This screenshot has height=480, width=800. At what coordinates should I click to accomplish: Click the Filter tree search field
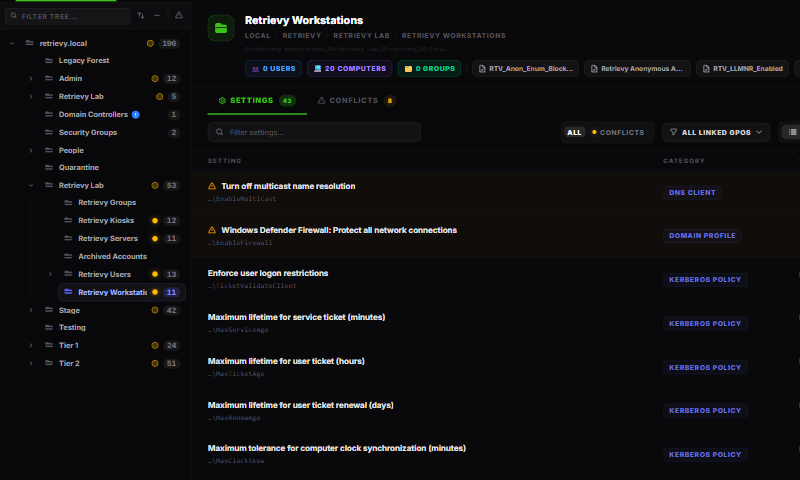tap(68, 16)
